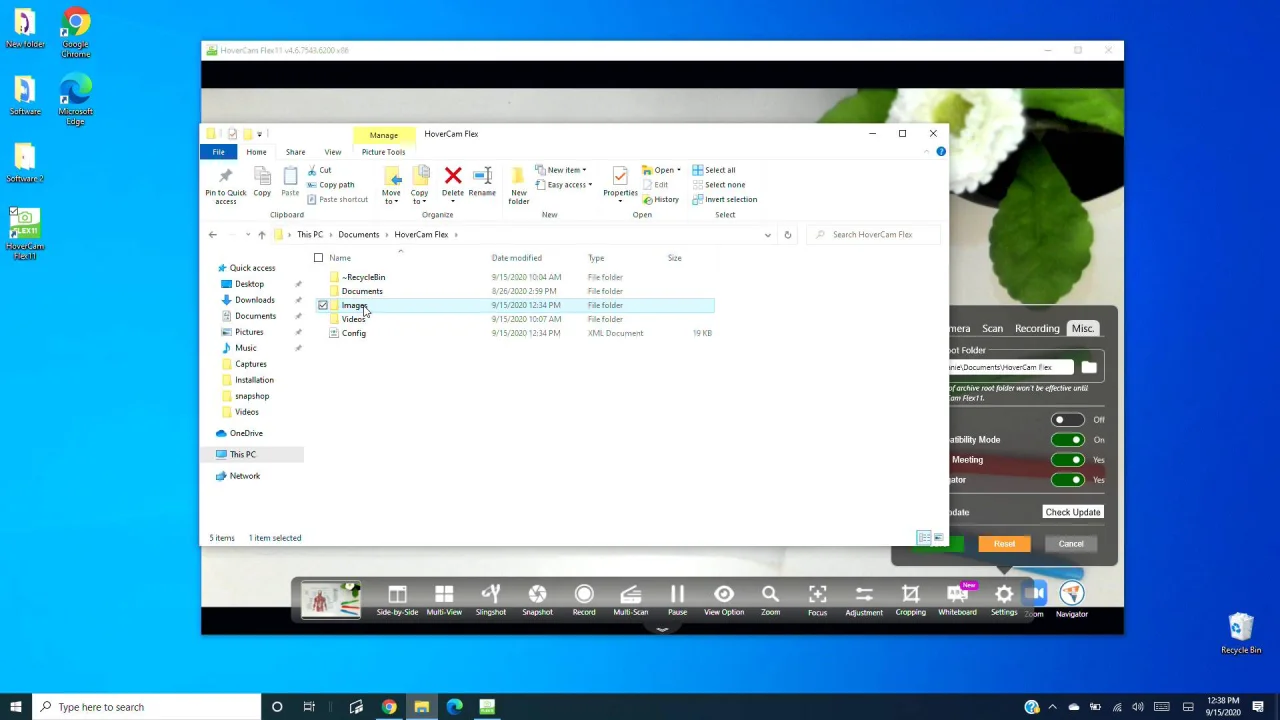This screenshot has height=720, width=1280.
Task: Toggle Compatibility Mode switch
Action: (x=1068, y=440)
